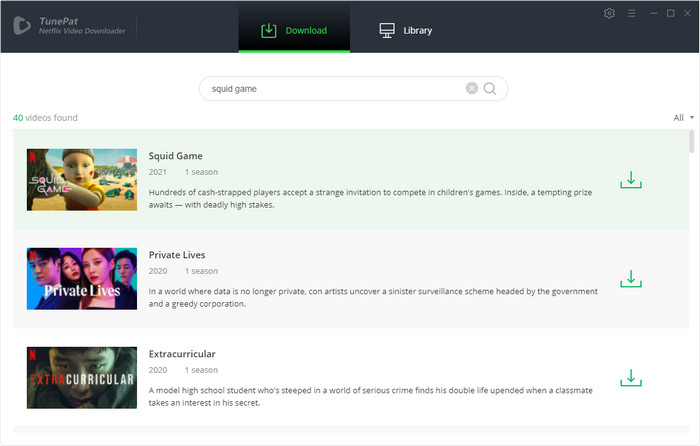Open the Private Lives thumbnail
Screen dimensions: 700x446
pyautogui.click(x=82, y=279)
